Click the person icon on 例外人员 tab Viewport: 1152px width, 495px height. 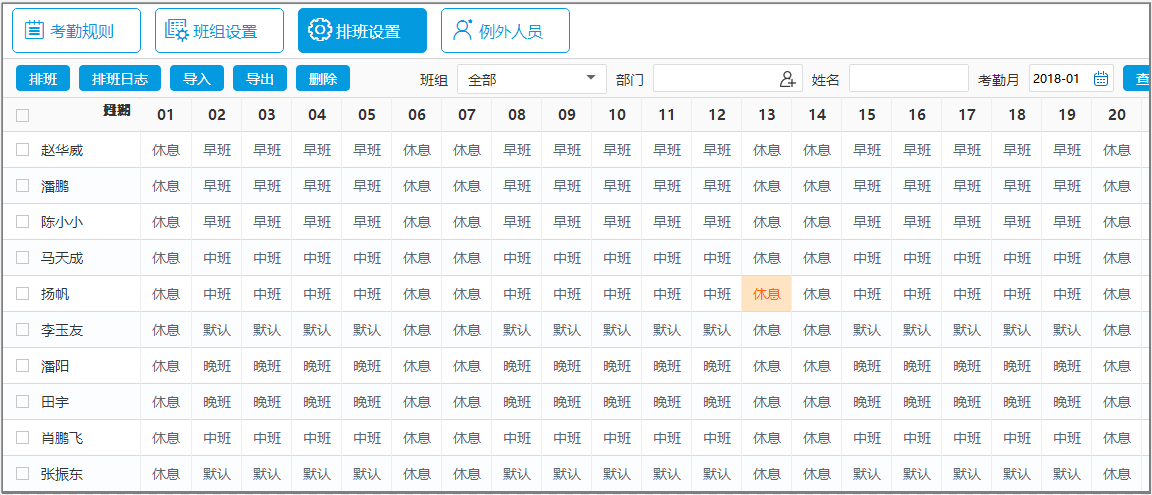pyautogui.click(x=462, y=30)
